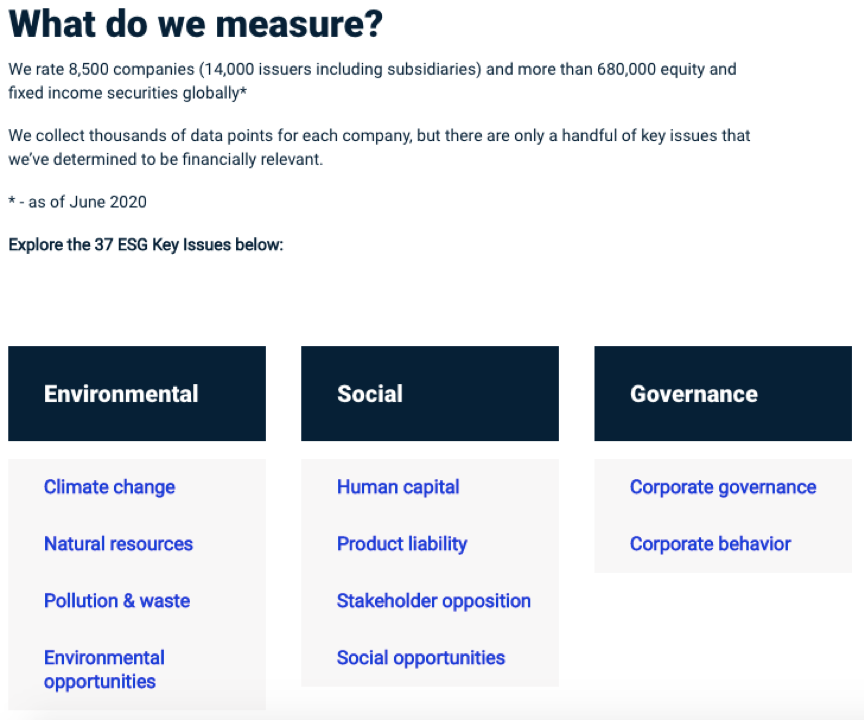This screenshot has height=720, width=864.
Task: Click "Explore the 37 ESG Key Issues" text
Action: point(146,244)
